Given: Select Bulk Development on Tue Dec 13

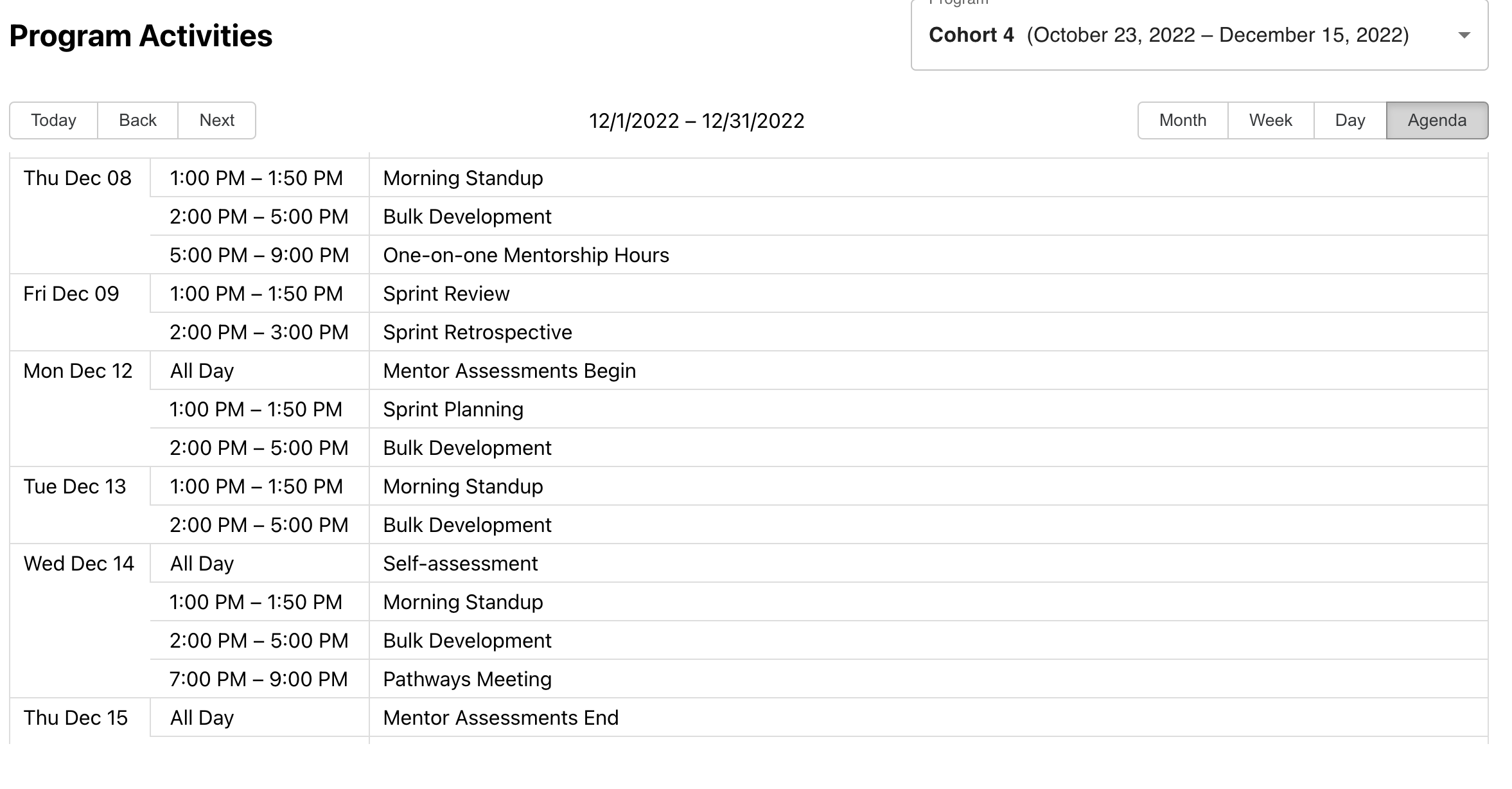Looking at the screenshot, I should [x=467, y=525].
